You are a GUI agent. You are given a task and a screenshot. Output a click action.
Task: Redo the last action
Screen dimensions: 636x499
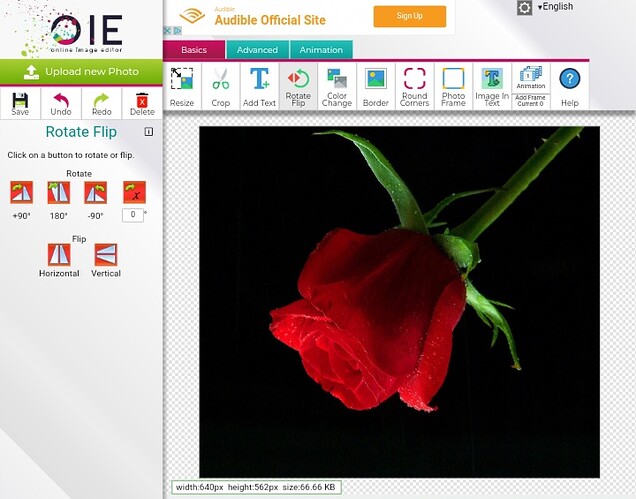tap(101, 104)
